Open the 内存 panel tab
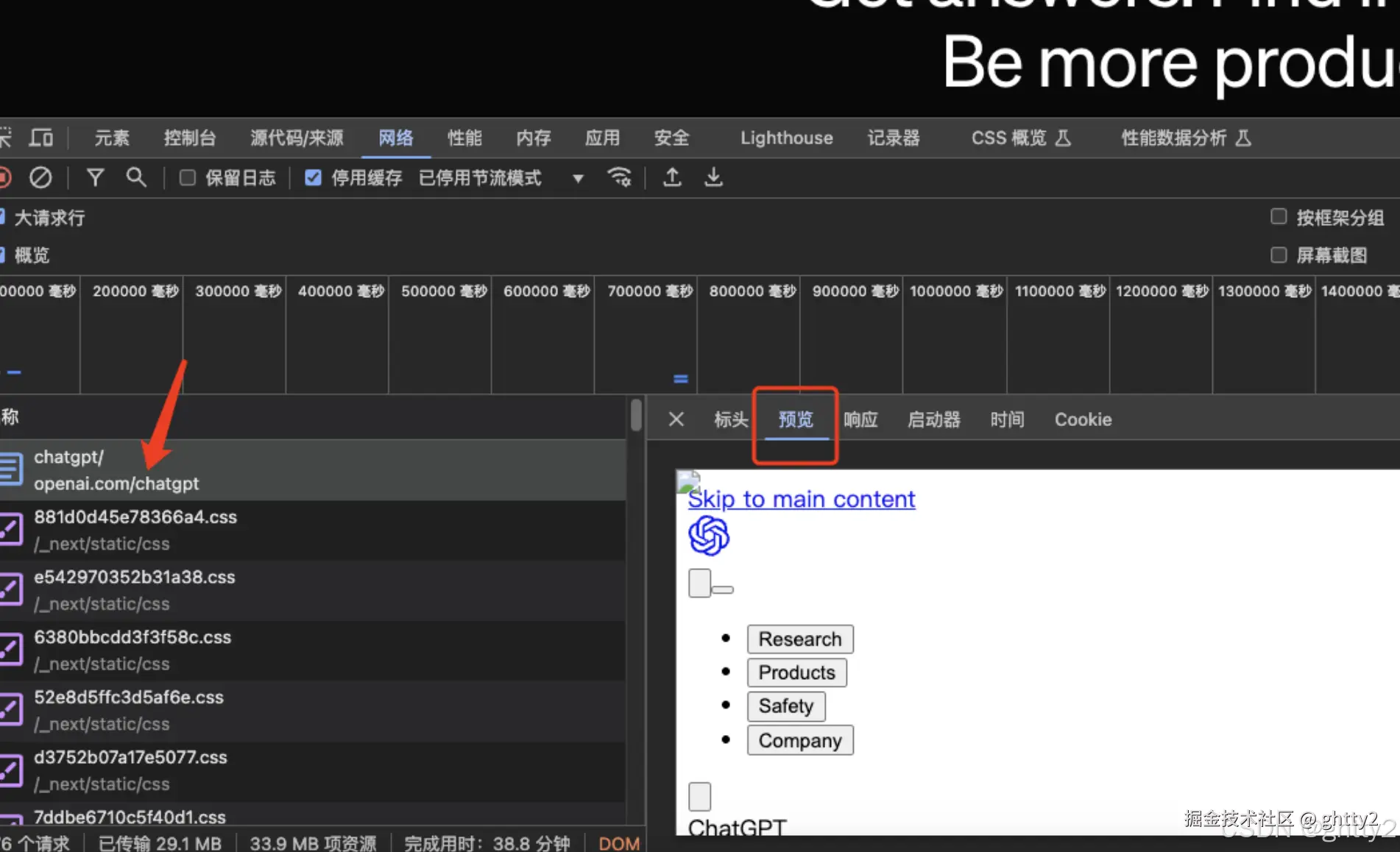This screenshot has width=1400, height=852. coord(534,138)
